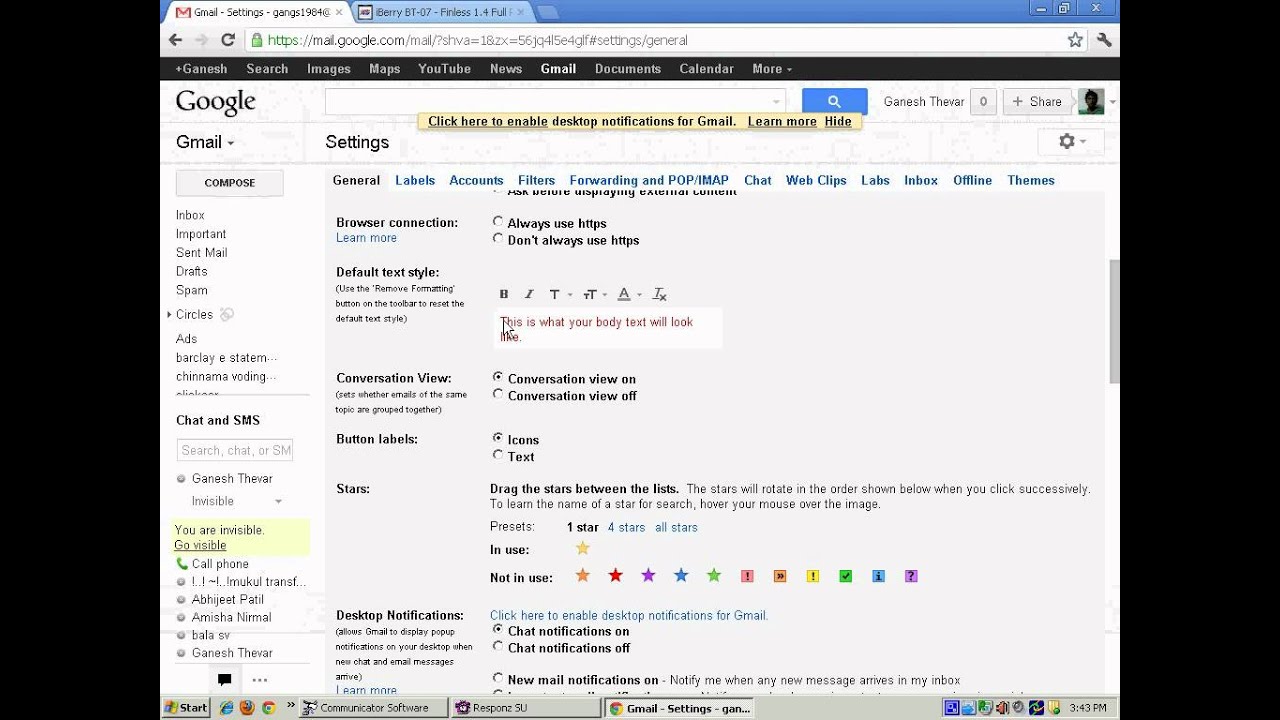Switch to the Labels settings tab
The width and height of the screenshot is (1280, 720).
pos(415,180)
